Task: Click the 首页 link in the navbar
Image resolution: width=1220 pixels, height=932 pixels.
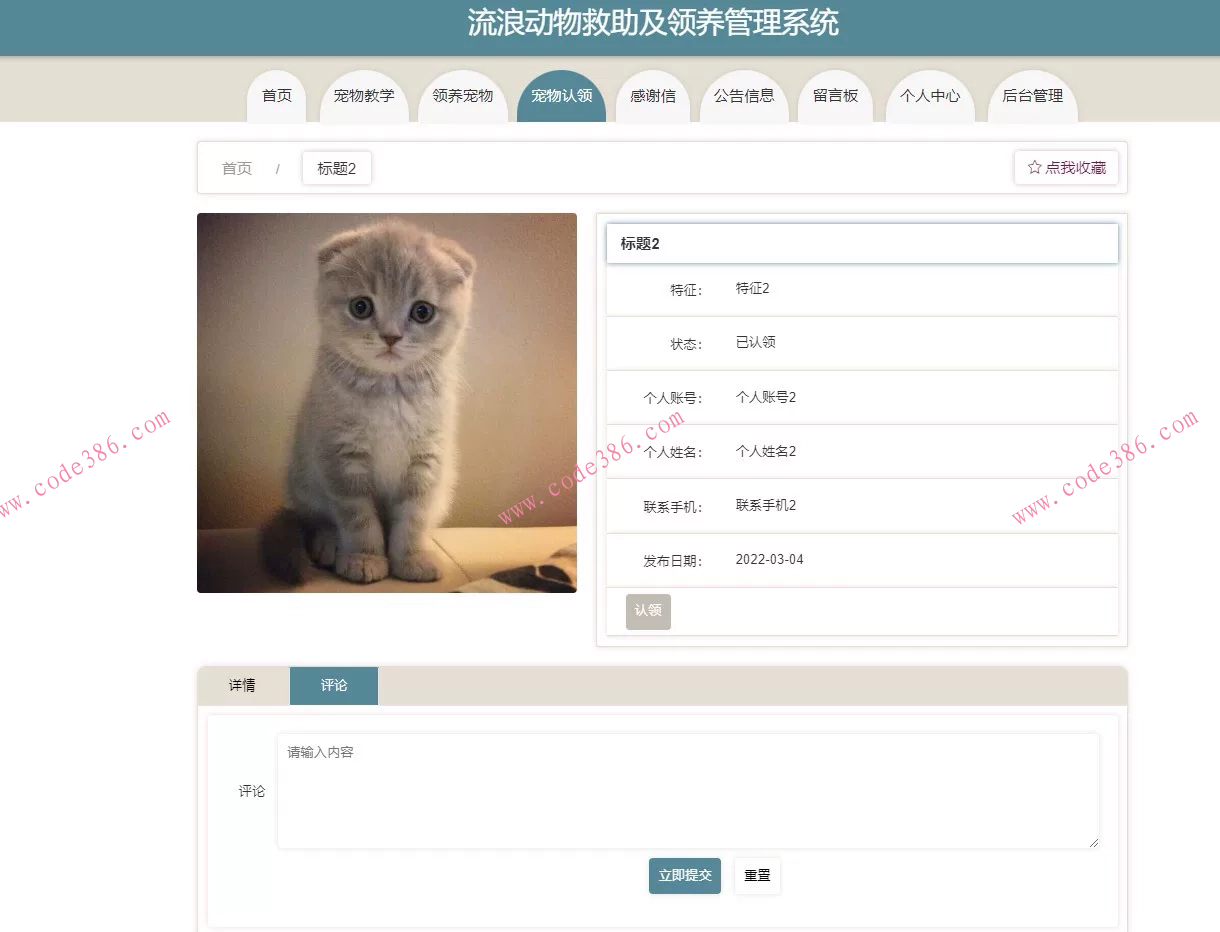Action: click(276, 97)
